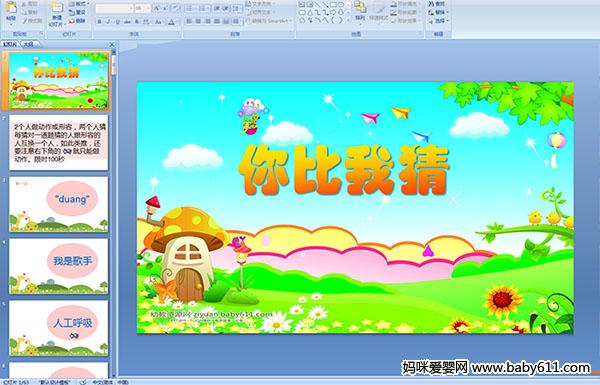The image size is (600, 385).
Task: Click the Delete slide icon
Action: tap(77, 21)
